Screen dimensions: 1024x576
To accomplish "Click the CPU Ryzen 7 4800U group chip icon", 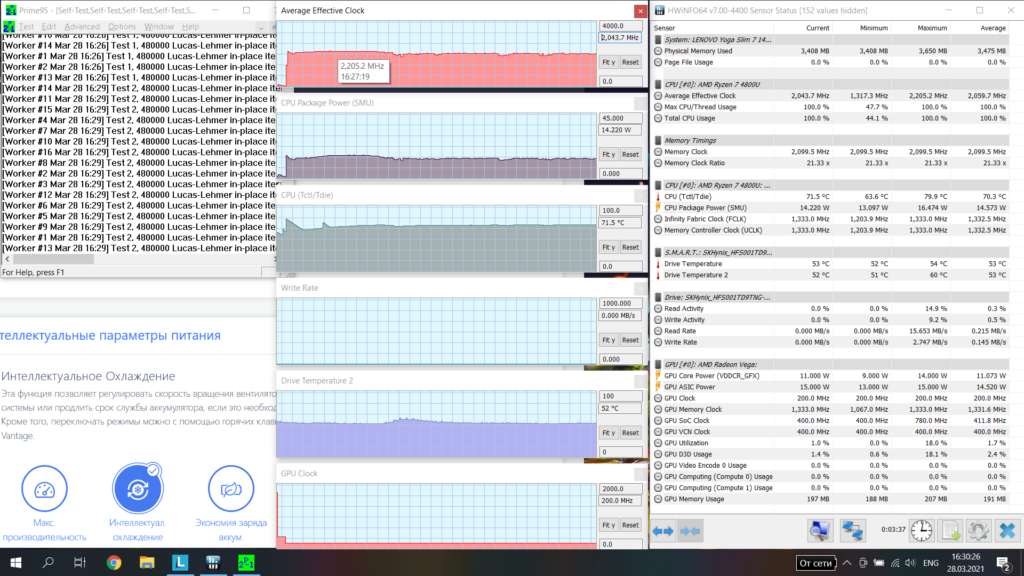I will (658, 84).
